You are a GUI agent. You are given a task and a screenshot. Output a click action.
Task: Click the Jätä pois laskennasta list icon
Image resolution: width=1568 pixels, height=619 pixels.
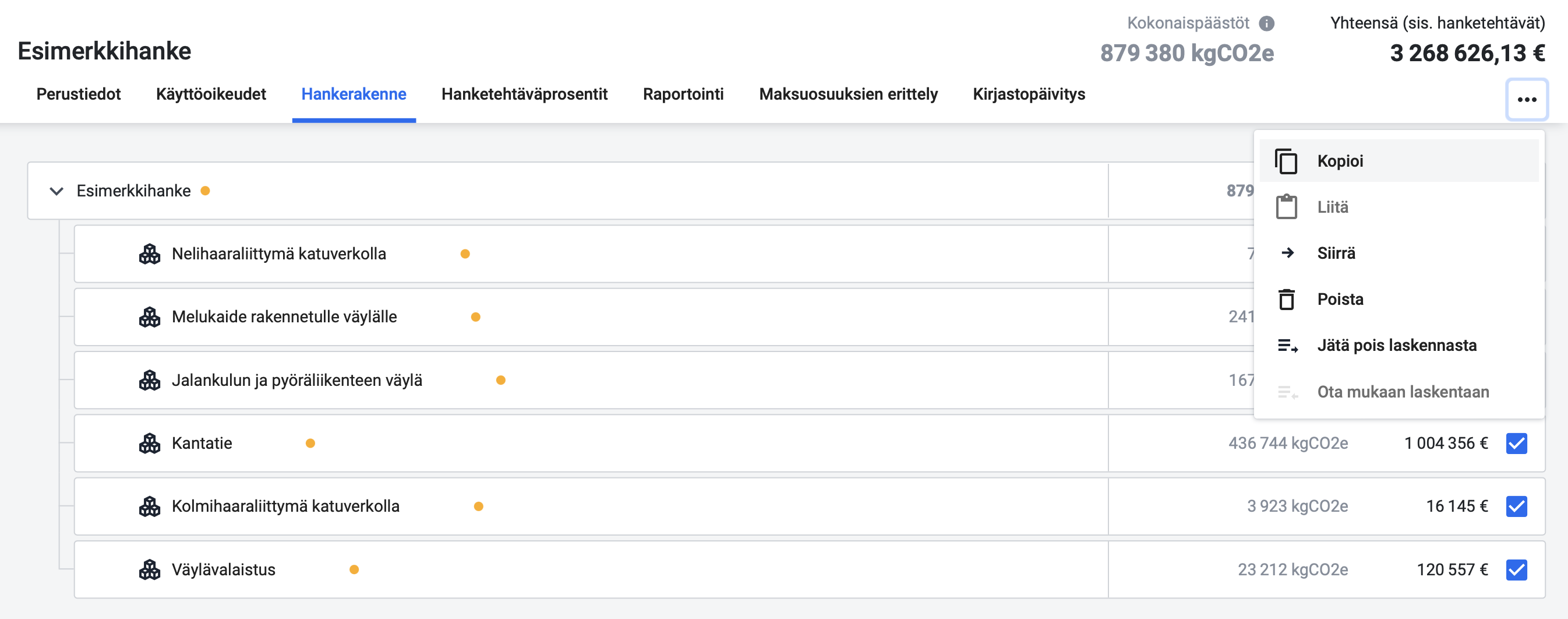pyautogui.click(x=1287, y=346)
